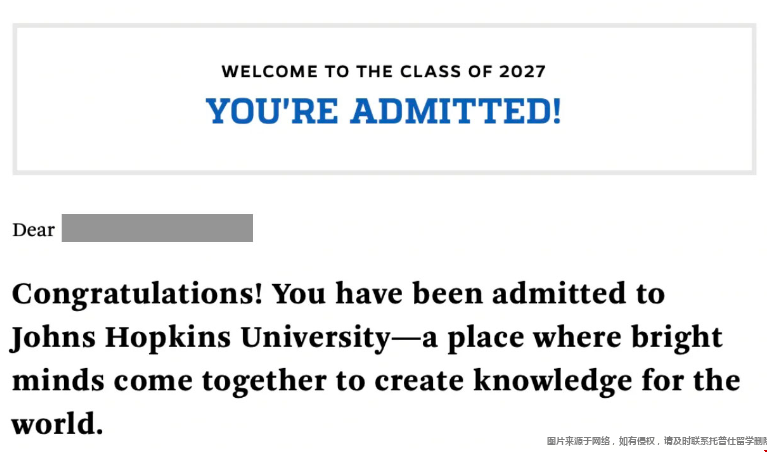Click the Chinese watermark text at the bottom right
This screenshot has width=767, height=452.
(656, 441)
